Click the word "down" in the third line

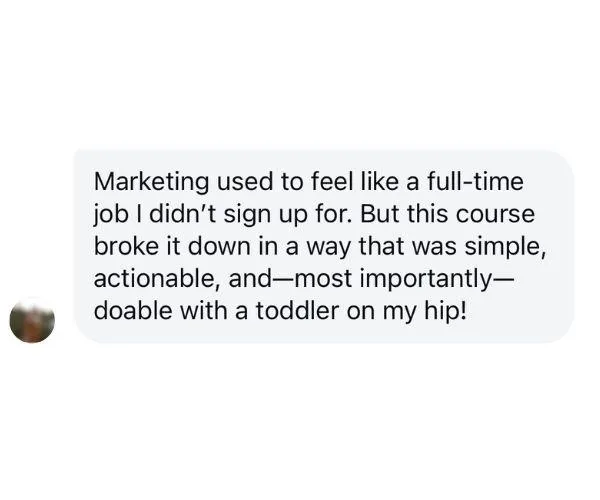pyautogui.click(x=219, y=246)
